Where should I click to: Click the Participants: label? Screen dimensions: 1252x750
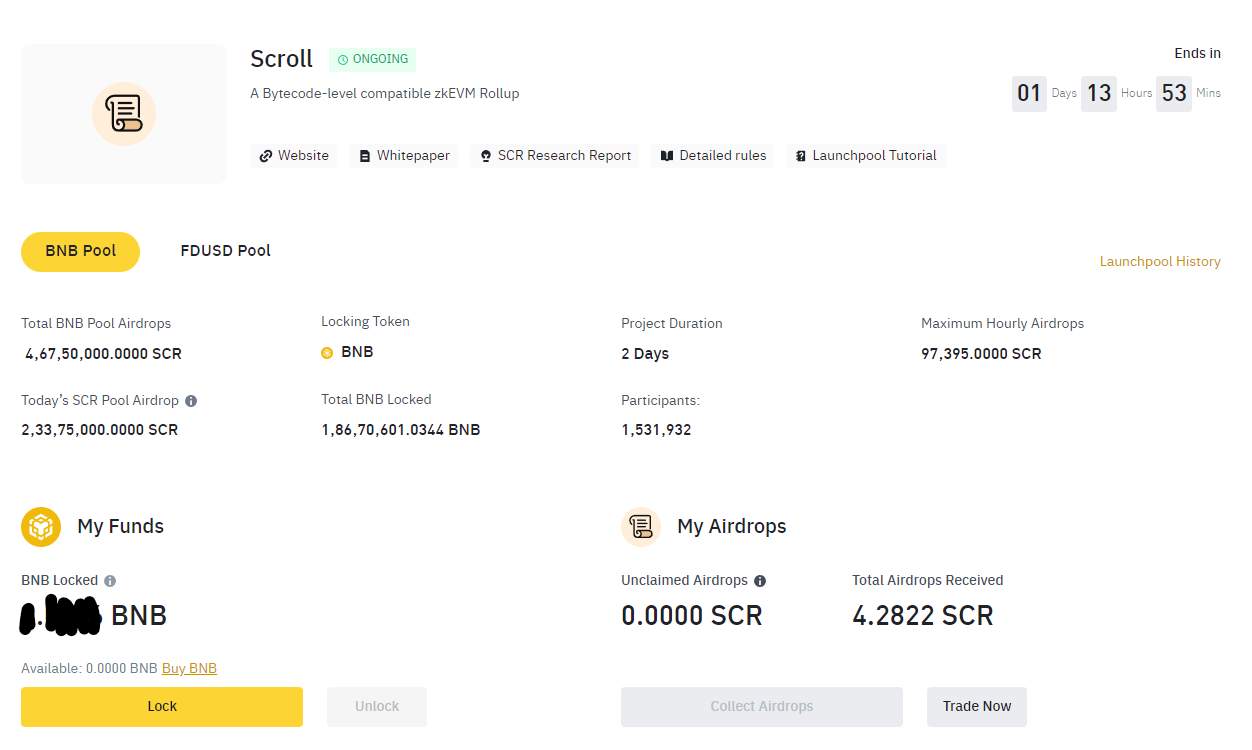coord(660,400)
